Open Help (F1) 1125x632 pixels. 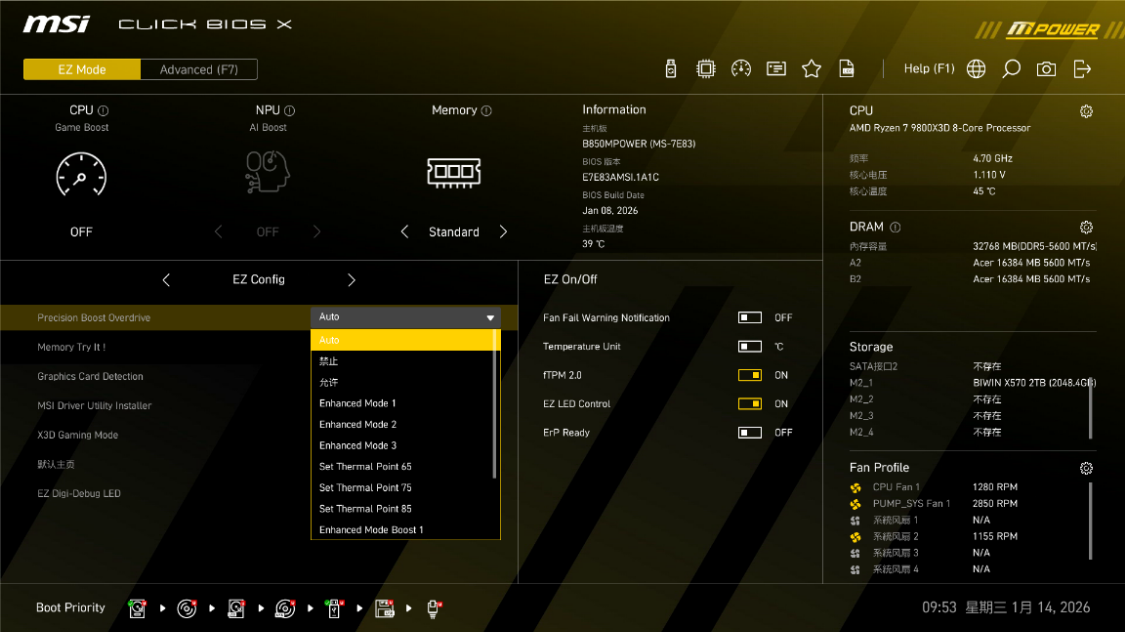[x=928, y=69]
